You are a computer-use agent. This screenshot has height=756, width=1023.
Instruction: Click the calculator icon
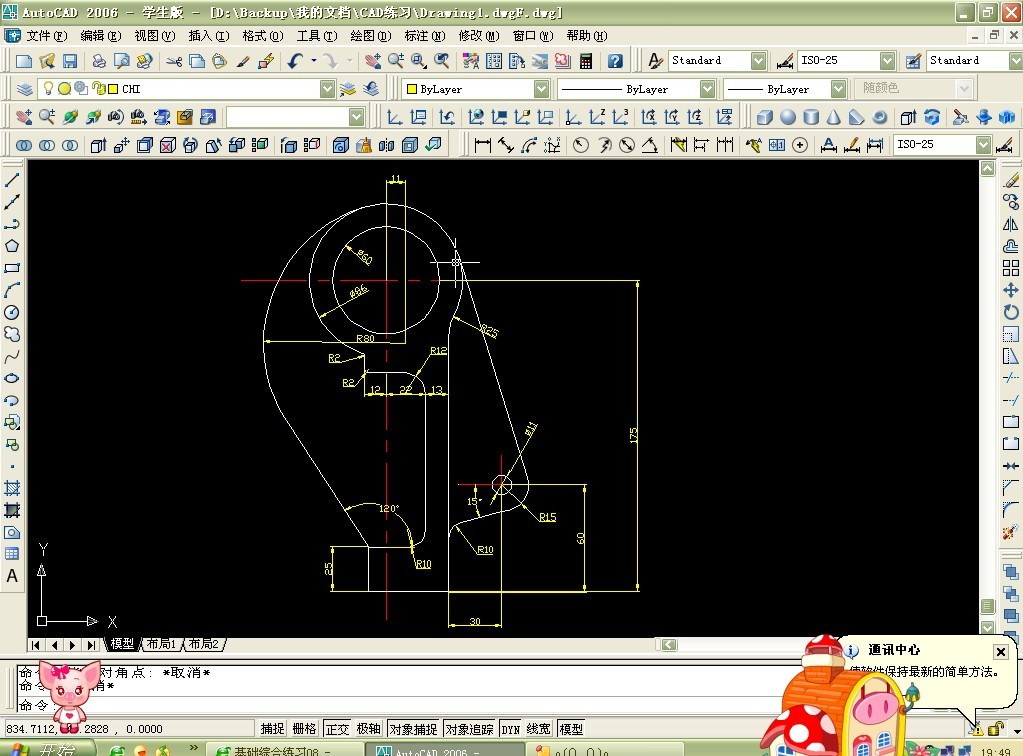click(x=586, y=61)
